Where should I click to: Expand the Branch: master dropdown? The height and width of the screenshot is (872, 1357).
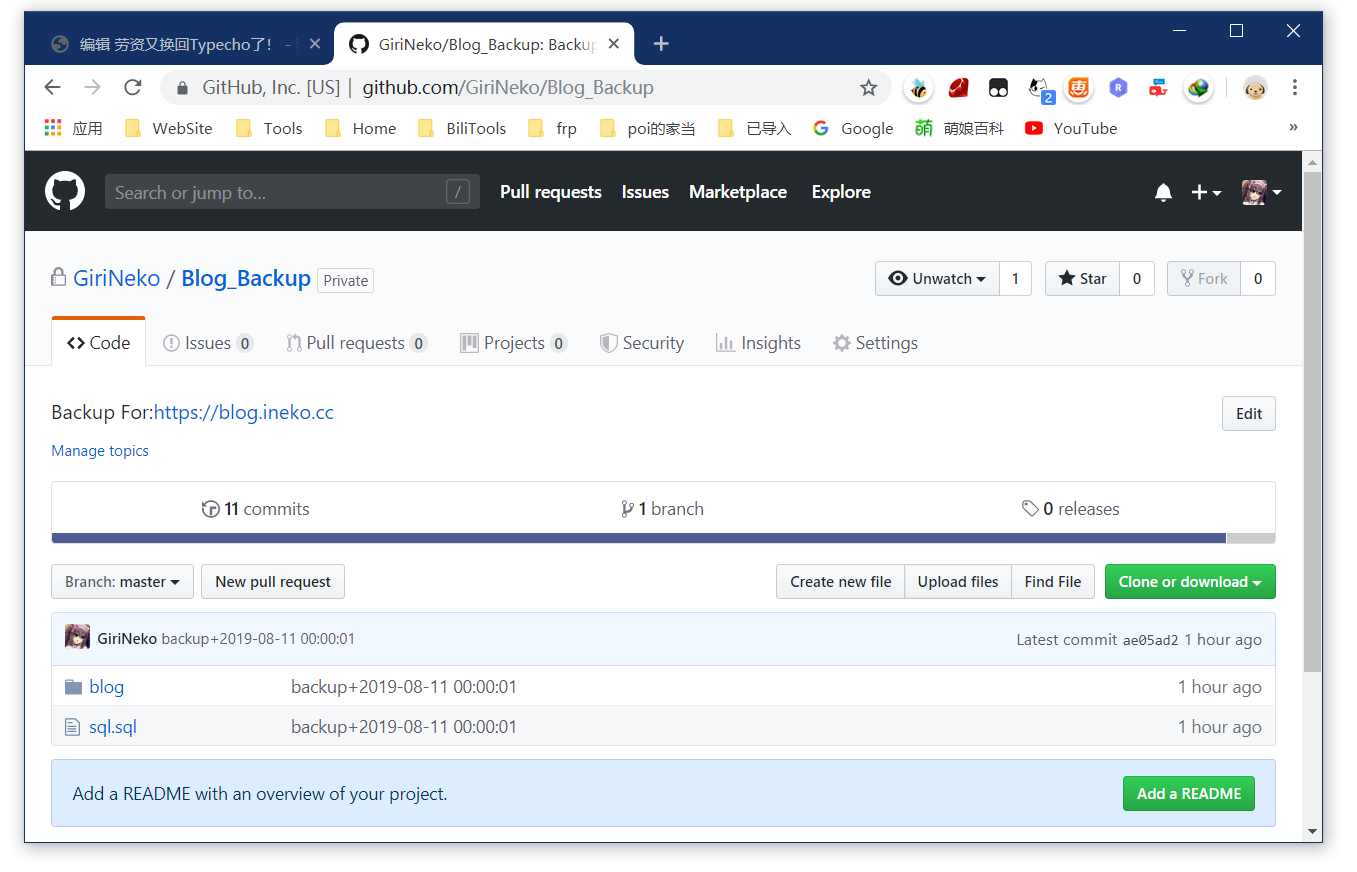point(122,582)
